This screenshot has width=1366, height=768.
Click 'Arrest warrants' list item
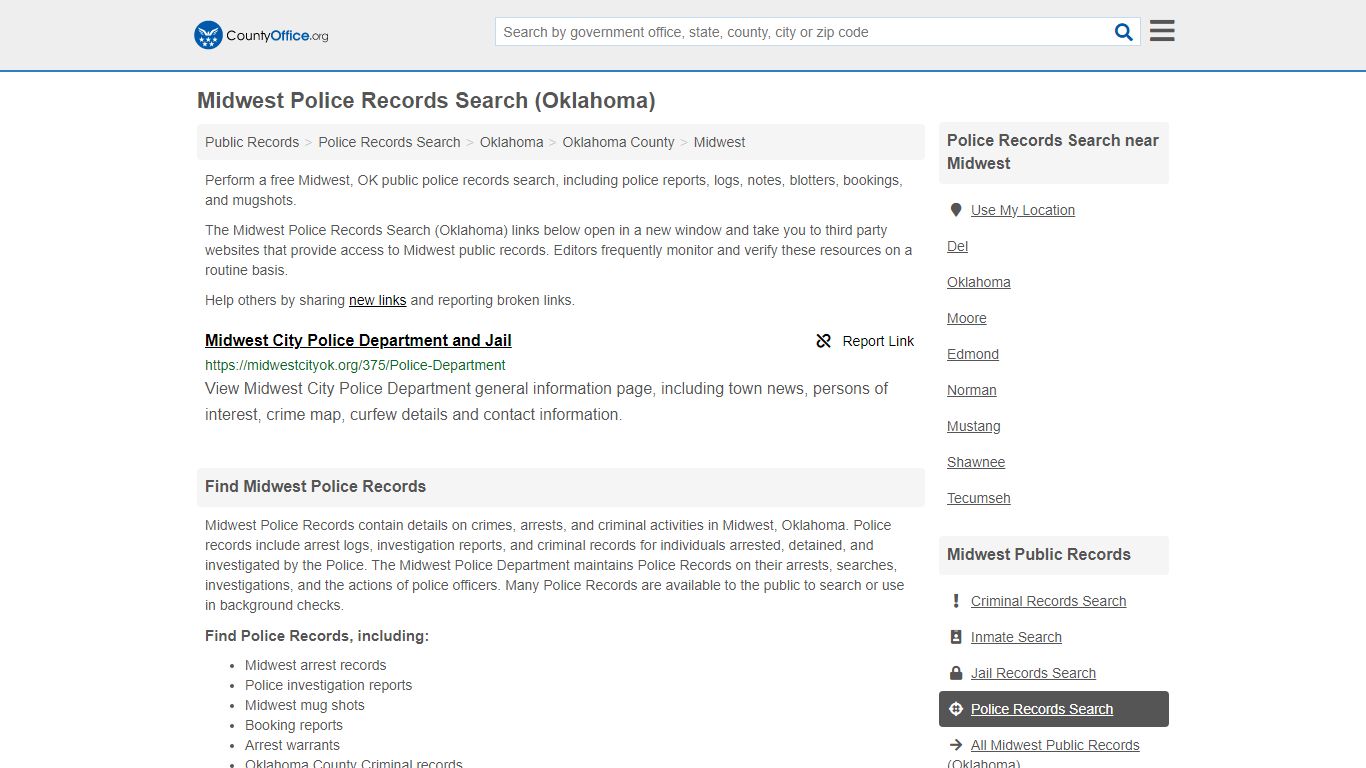292,745
